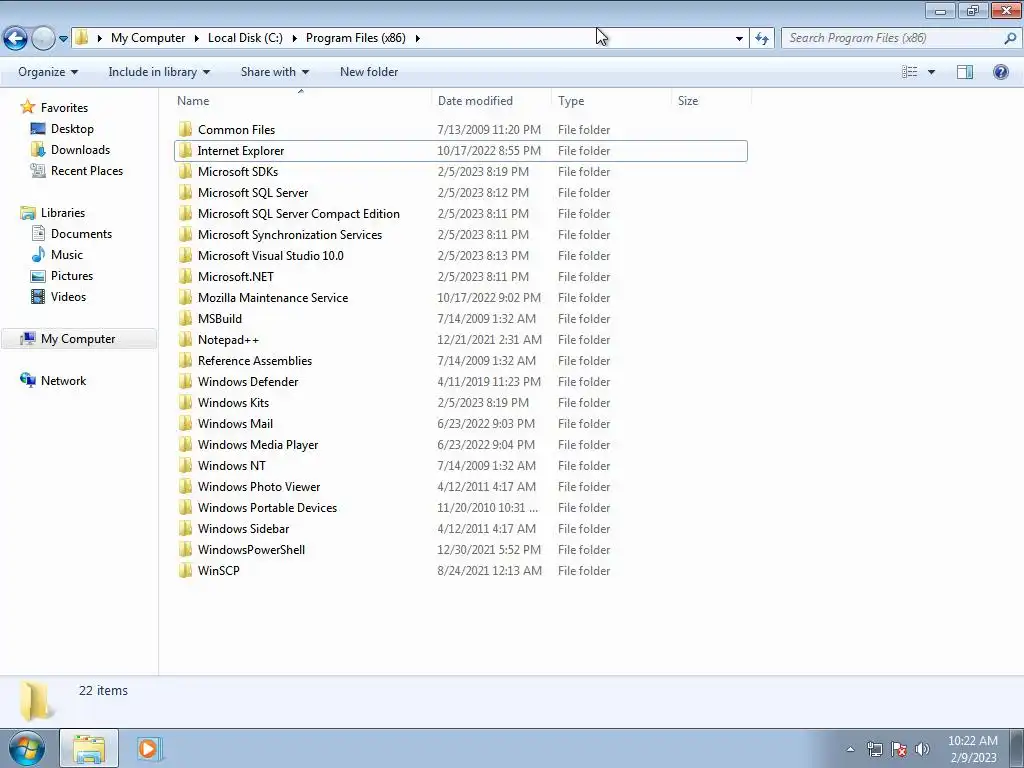This screenshot has width=1024, height=768.
Task: Select Microsoft Visual Studio 10.0 folder icon
Action: [185, 255]
